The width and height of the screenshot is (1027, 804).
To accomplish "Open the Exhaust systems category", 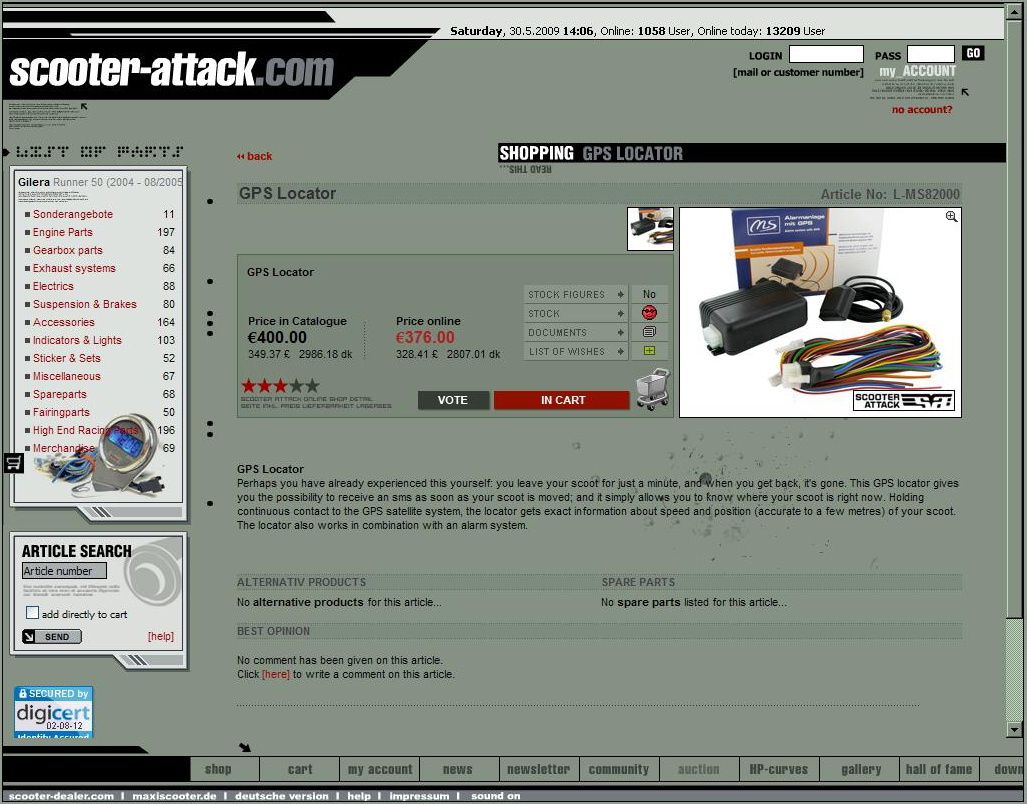I will click(74, 268).
